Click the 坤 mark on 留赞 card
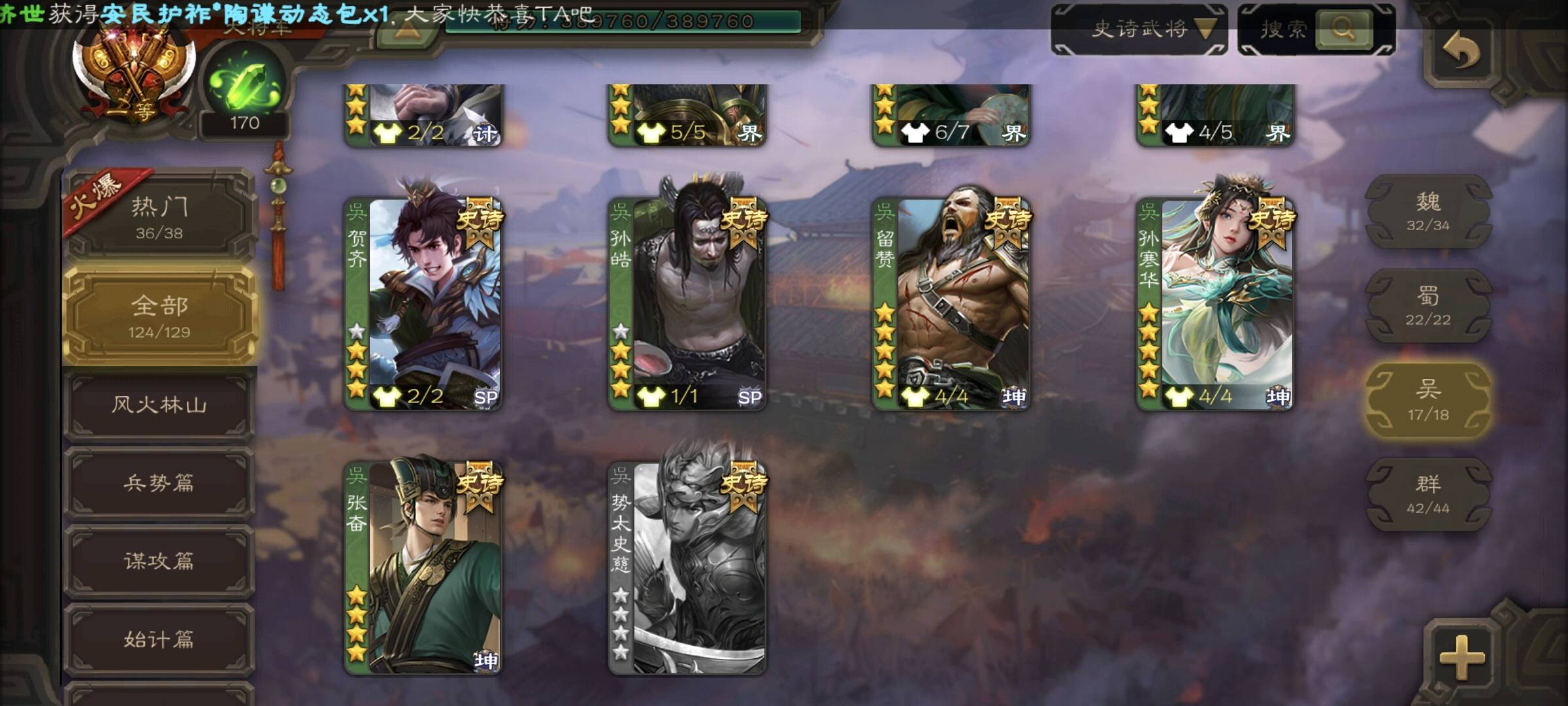The image size is (1568, 706). [1013, 397]
